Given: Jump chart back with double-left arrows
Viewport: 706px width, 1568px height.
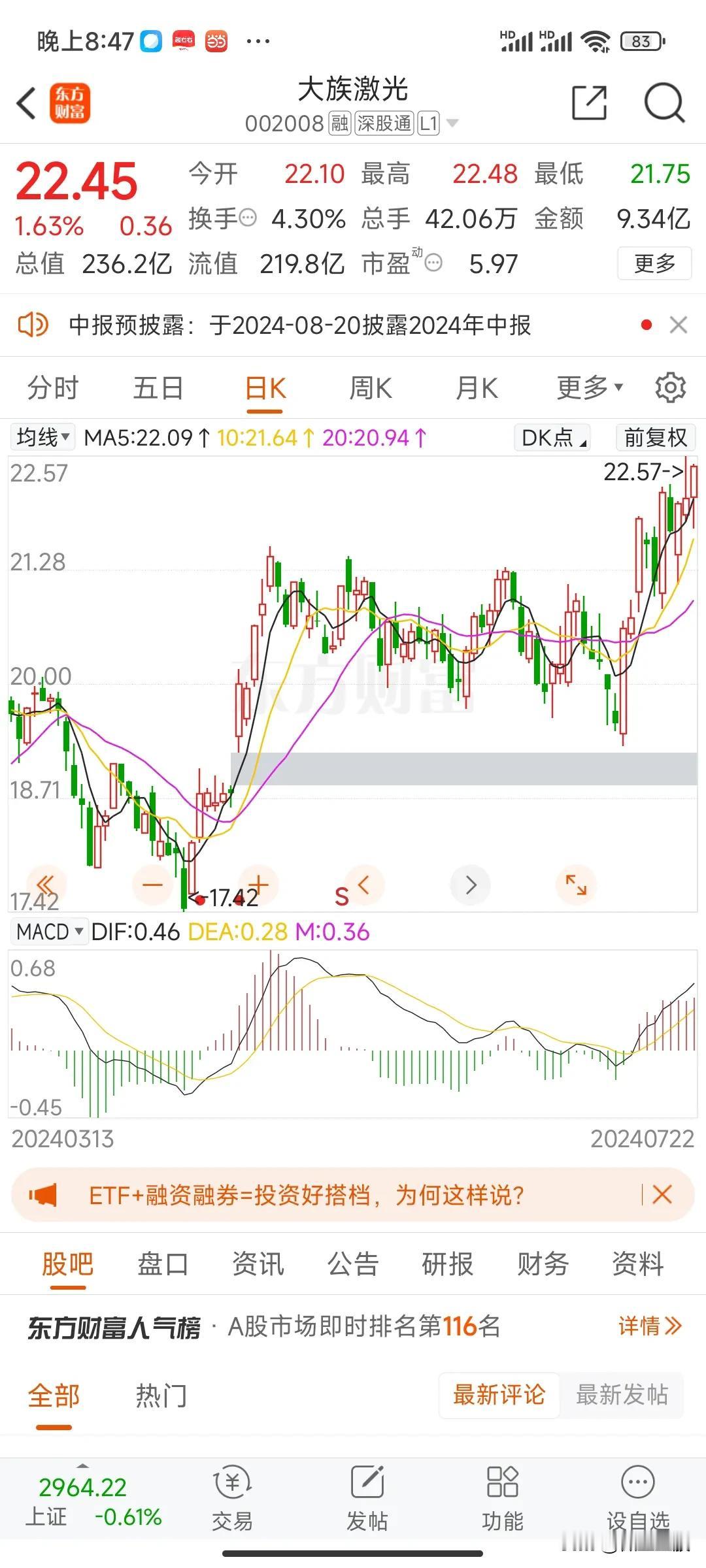Looking at the screenshot, I should (45, 885).
